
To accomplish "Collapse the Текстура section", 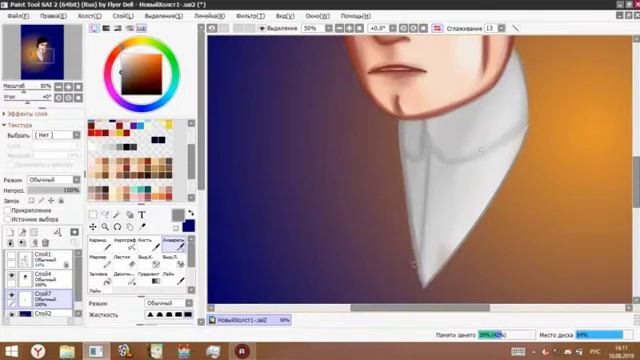I will [17, 125].
